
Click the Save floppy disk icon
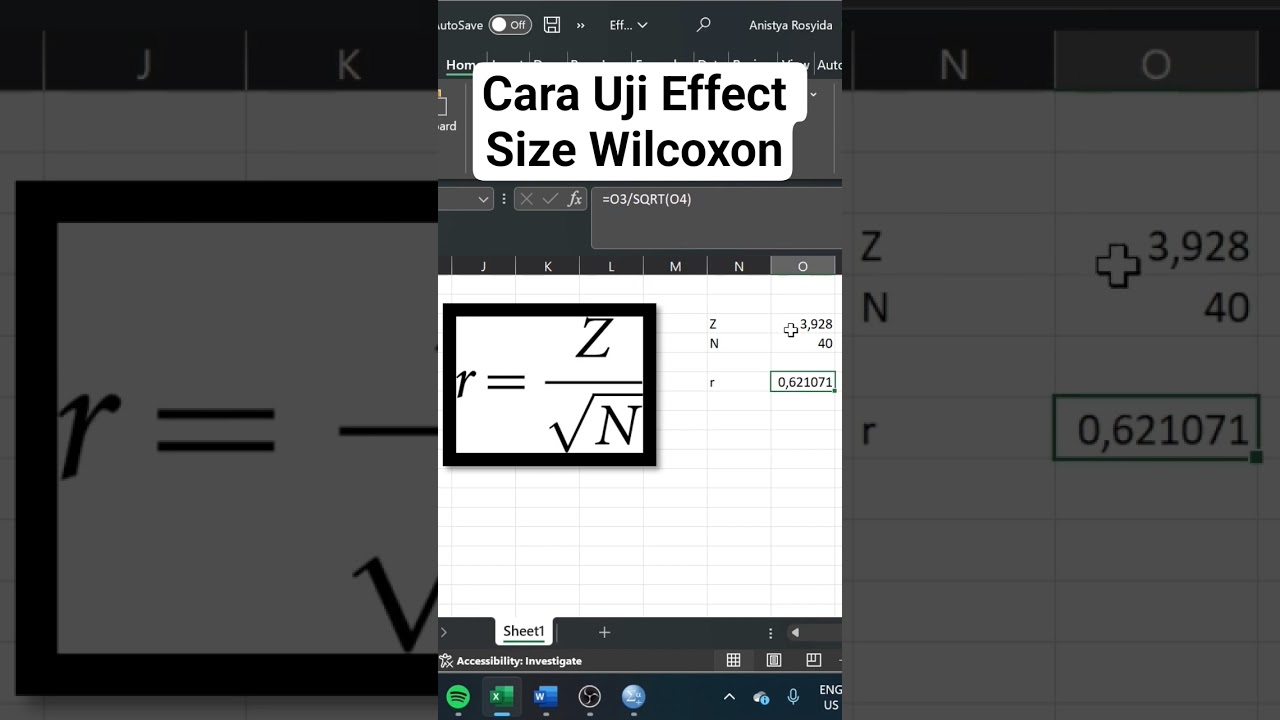pyautogui.click(x=552, y=25)
